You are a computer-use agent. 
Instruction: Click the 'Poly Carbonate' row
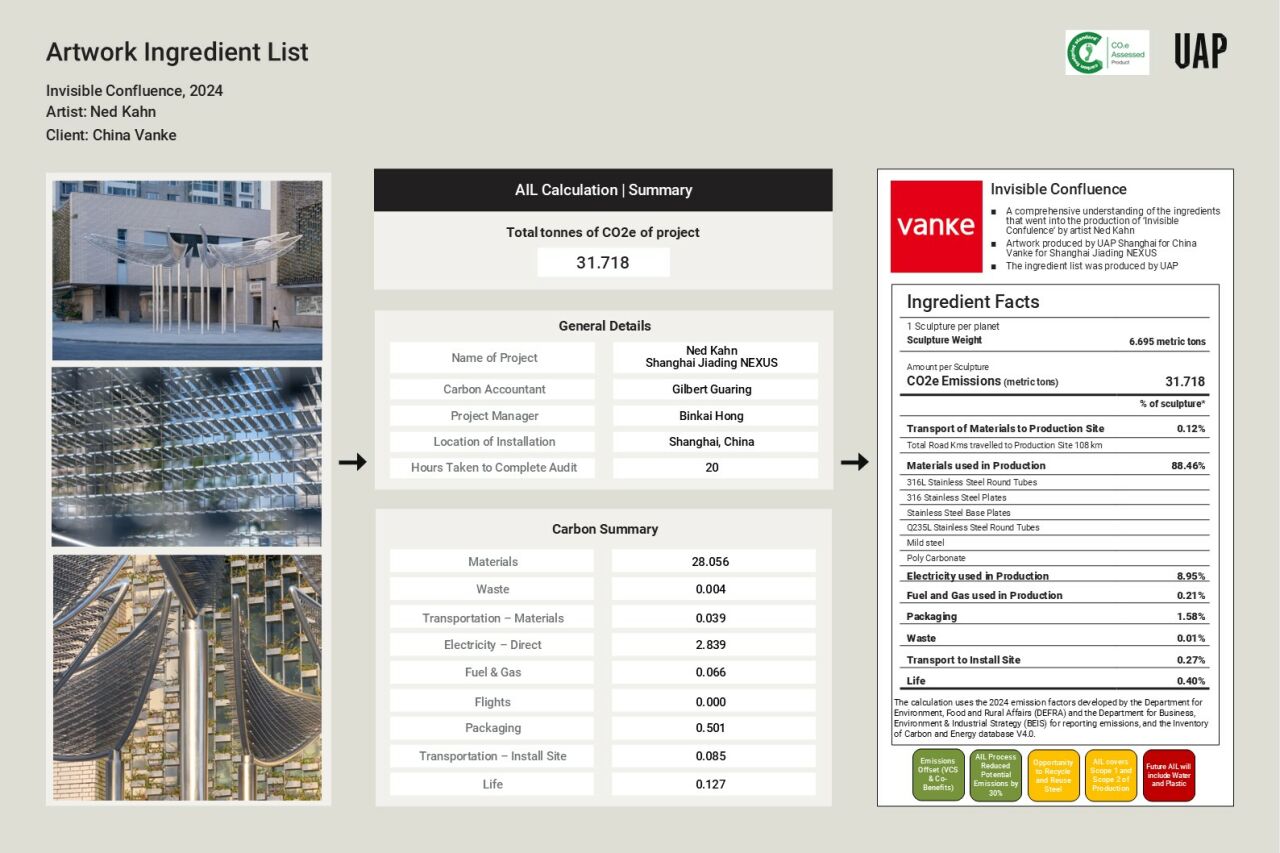(1055, 558)
